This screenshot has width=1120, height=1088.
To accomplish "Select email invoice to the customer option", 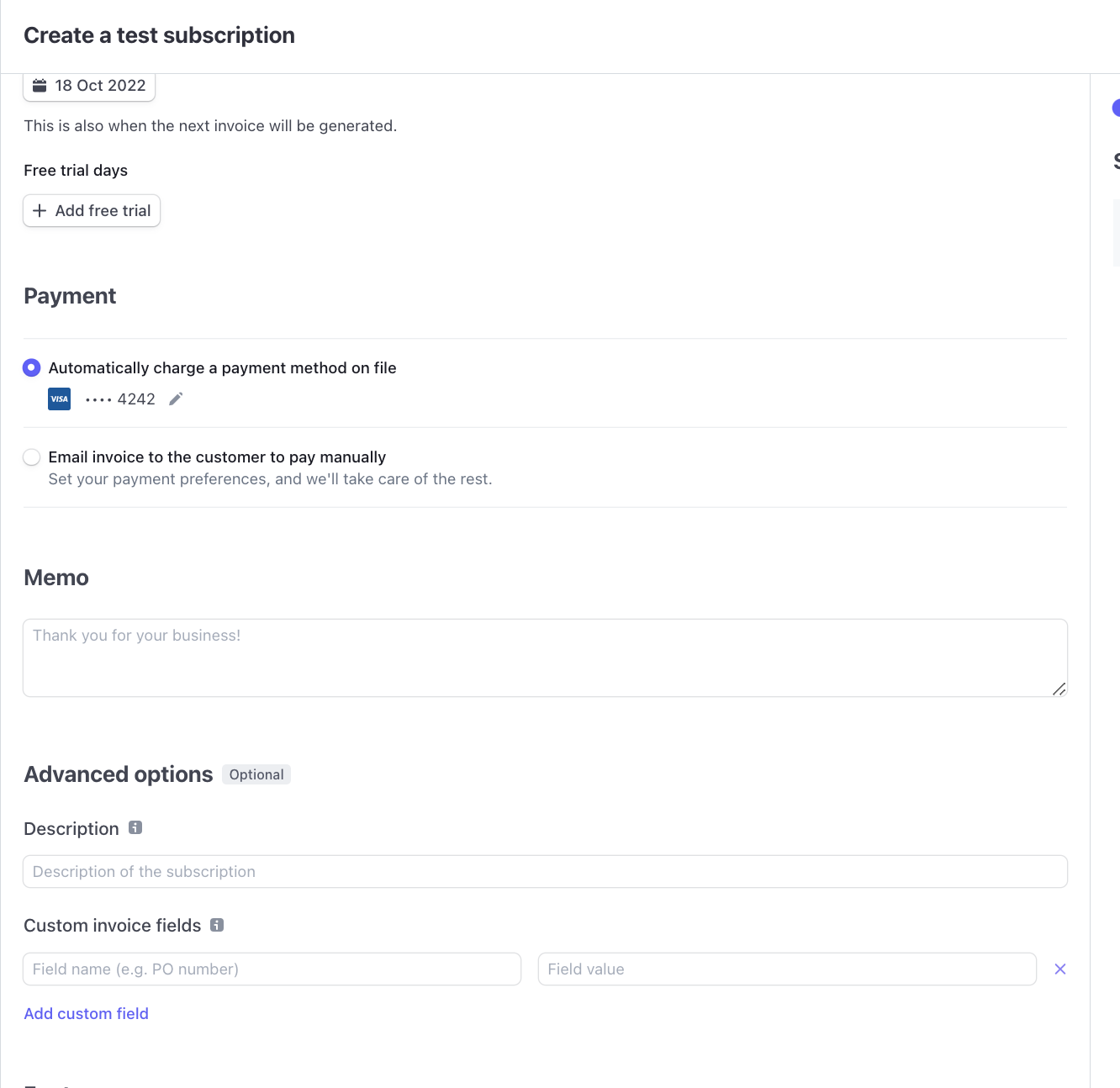I will pyautogui.click(x=31, y=457).
